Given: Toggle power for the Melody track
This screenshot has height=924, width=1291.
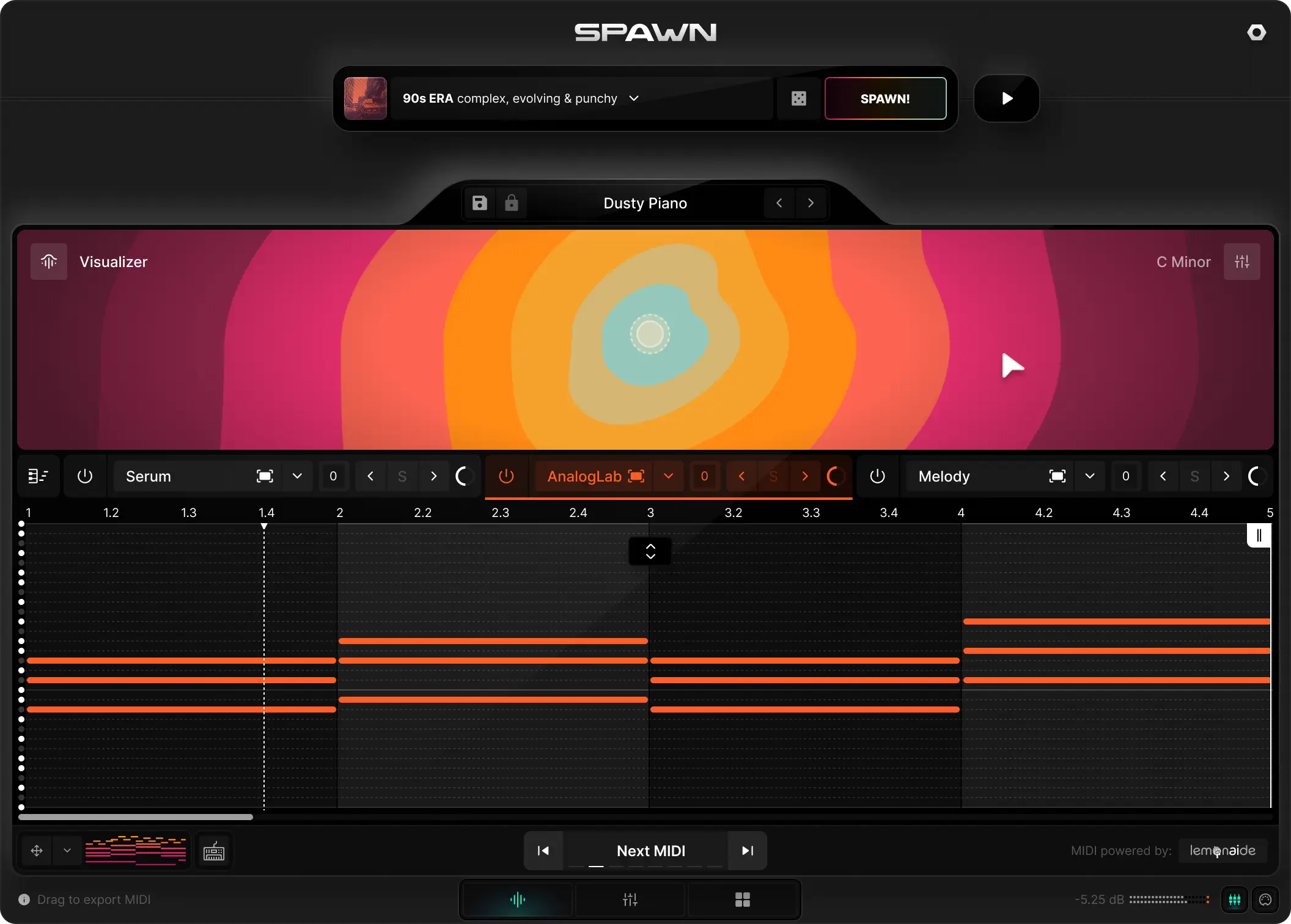Looking at the screenshot, I should 877,476.
